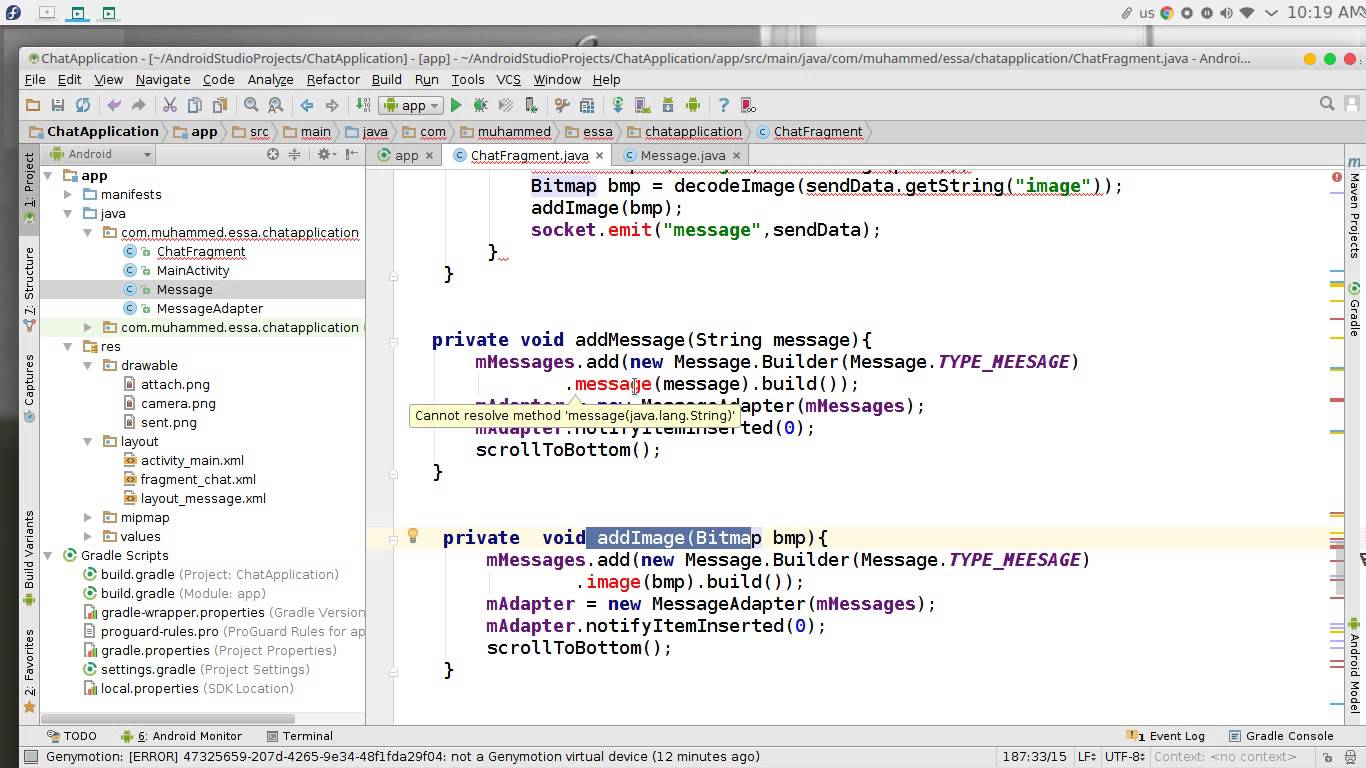
Task: Expand the mipmap folder
Action: pos(89,517)
